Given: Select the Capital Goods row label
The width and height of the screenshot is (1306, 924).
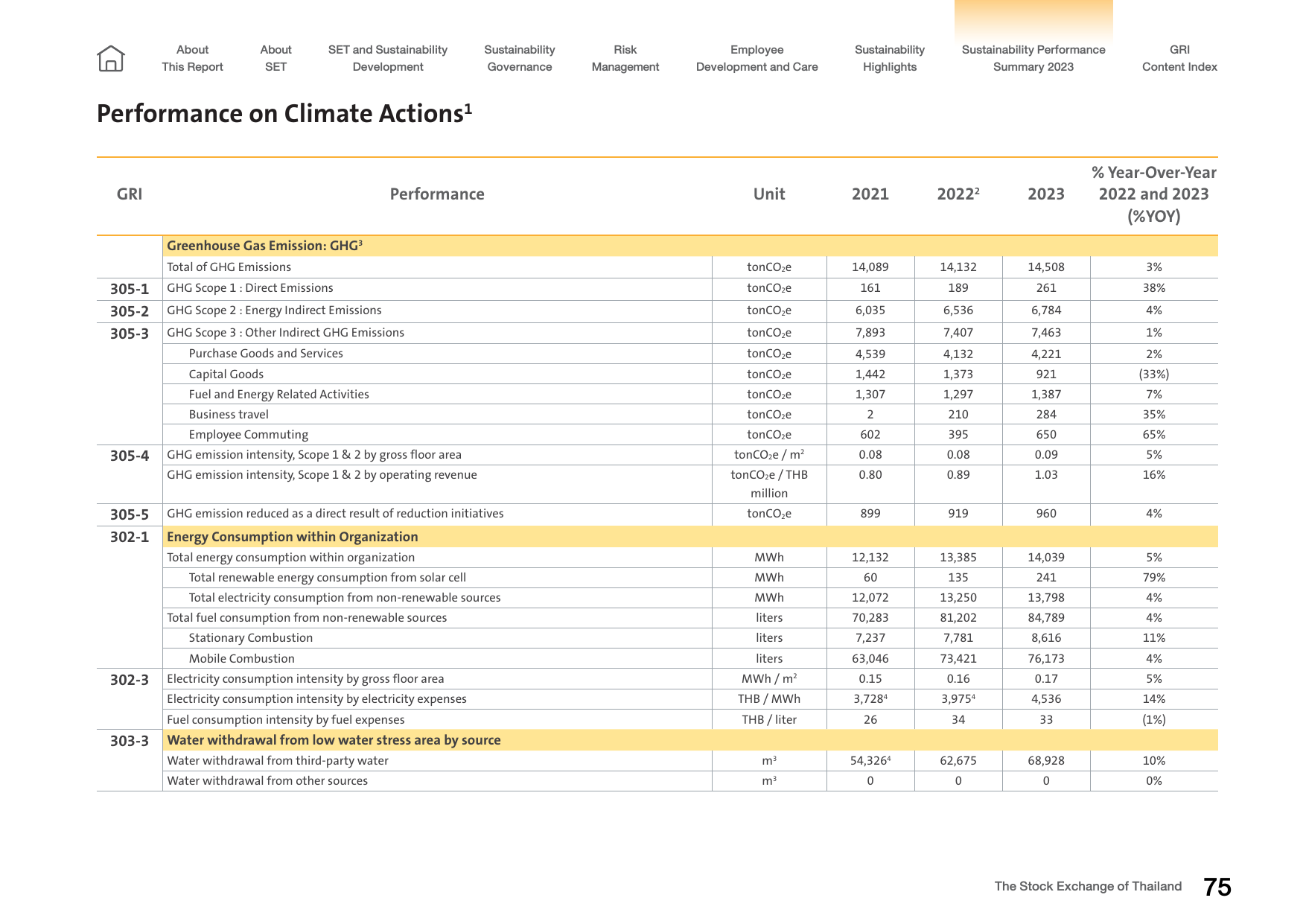Looking at the screenshot, I should (x=226, y=375).
